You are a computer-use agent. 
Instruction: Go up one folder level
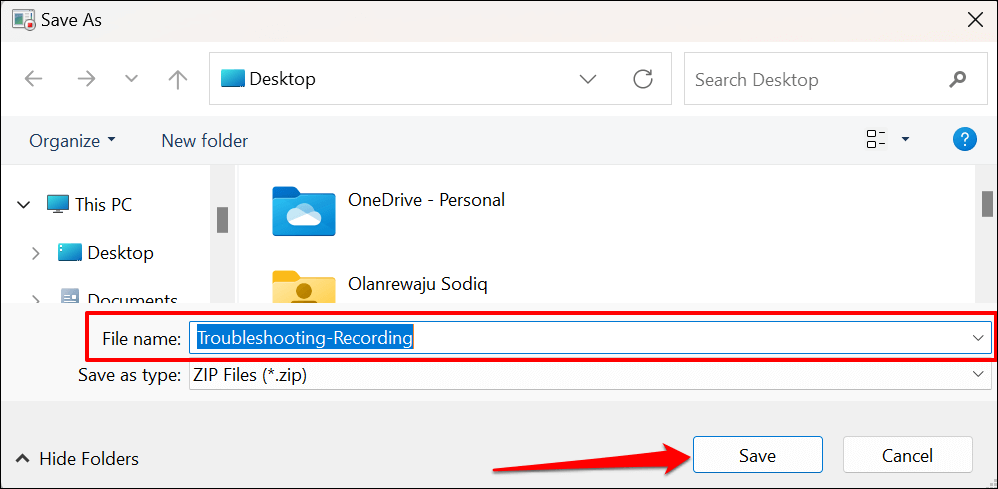click(177, 80)
